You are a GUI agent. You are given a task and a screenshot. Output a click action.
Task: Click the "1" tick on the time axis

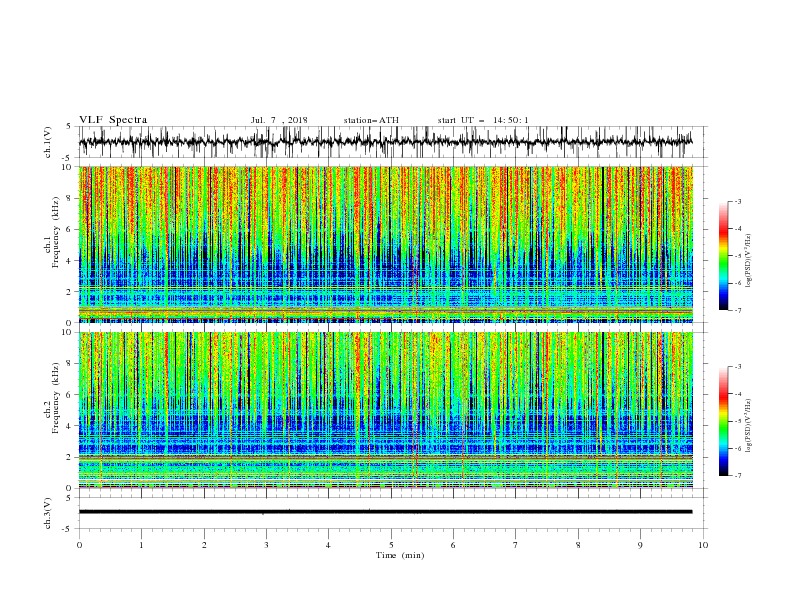141,545
